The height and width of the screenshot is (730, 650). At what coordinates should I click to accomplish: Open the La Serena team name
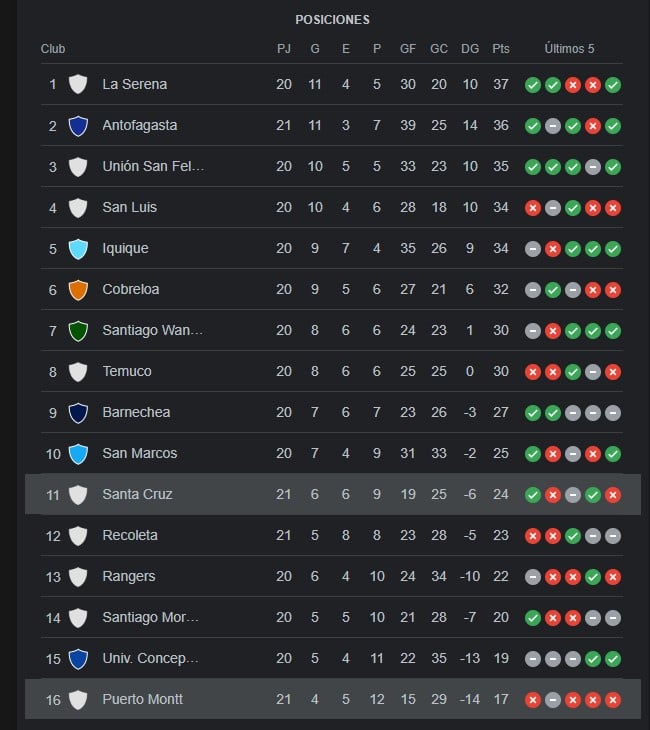[135, 84]
